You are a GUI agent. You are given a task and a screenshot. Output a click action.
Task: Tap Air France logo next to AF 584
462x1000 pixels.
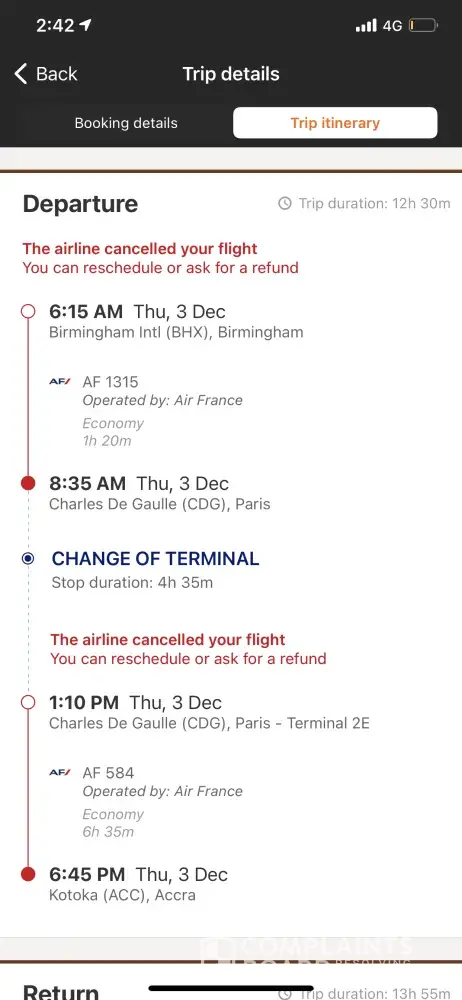(x=60, y=773)
